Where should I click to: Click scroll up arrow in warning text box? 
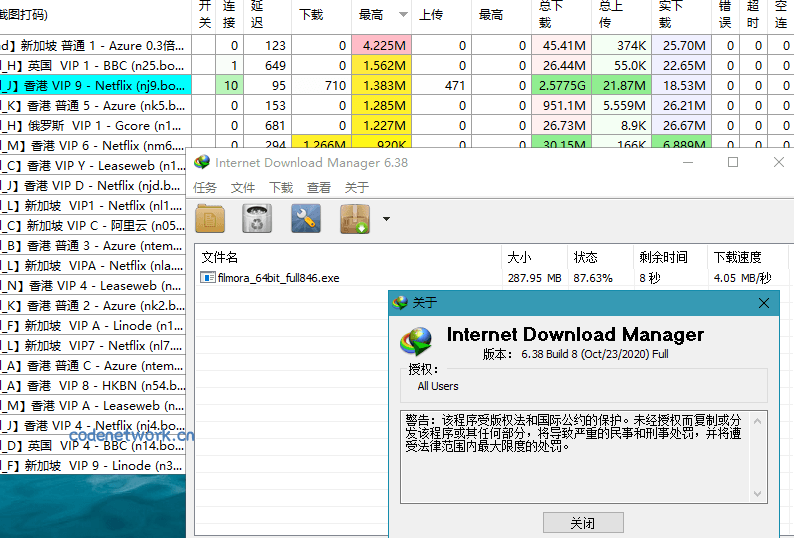point(758,421)
